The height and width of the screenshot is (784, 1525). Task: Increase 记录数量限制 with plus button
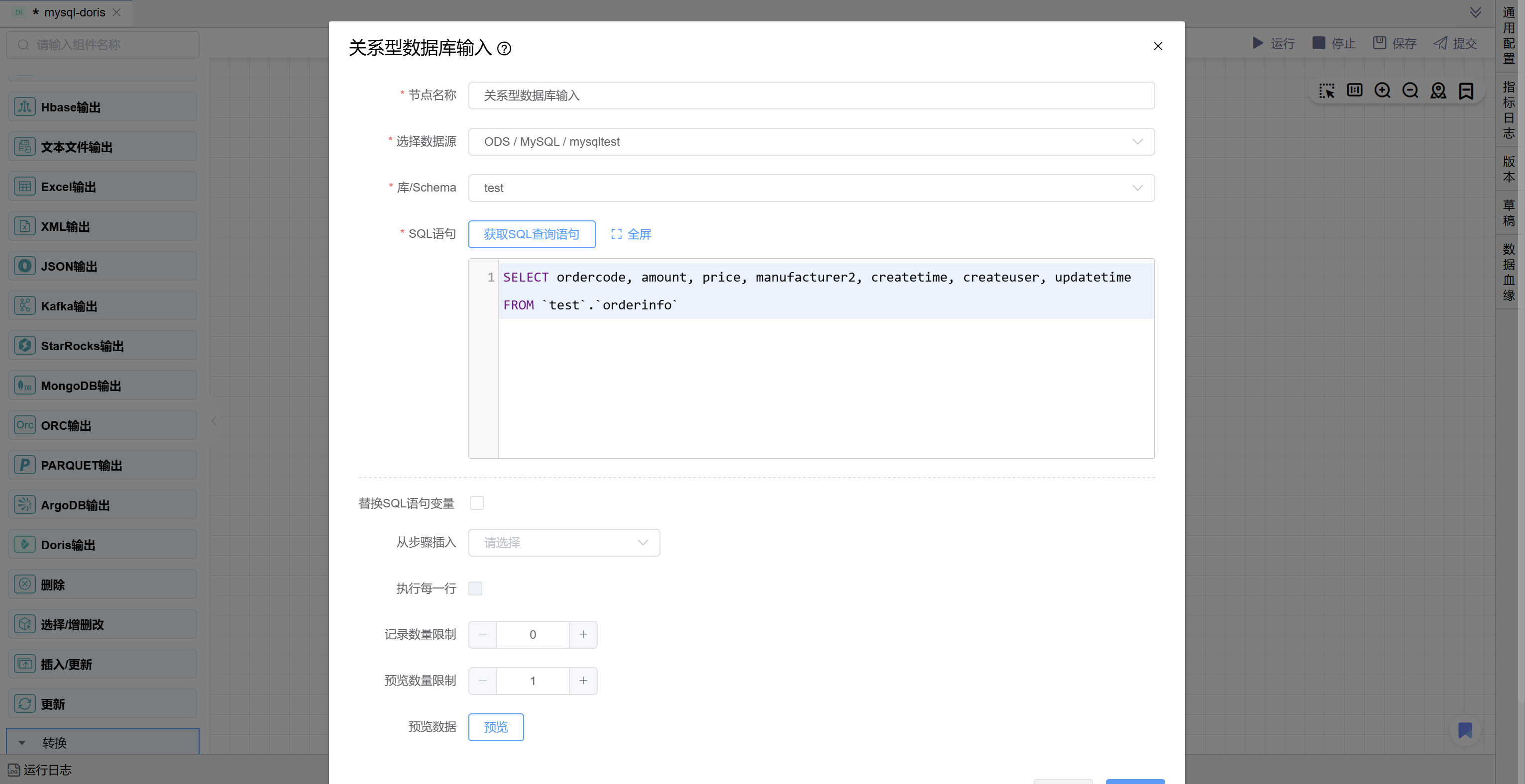[x=583, y=634]
